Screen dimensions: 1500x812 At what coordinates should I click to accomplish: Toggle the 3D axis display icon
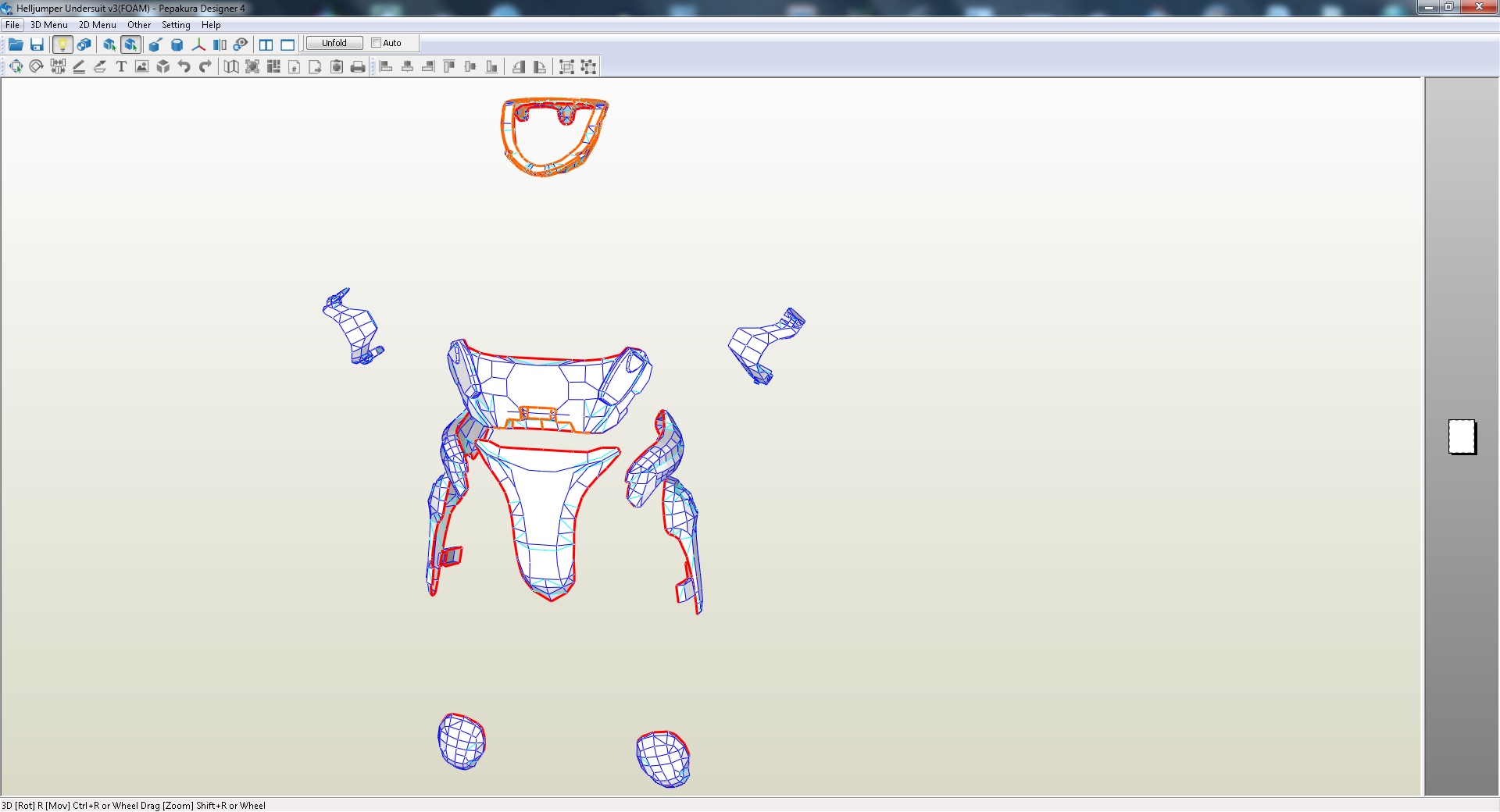198,45
